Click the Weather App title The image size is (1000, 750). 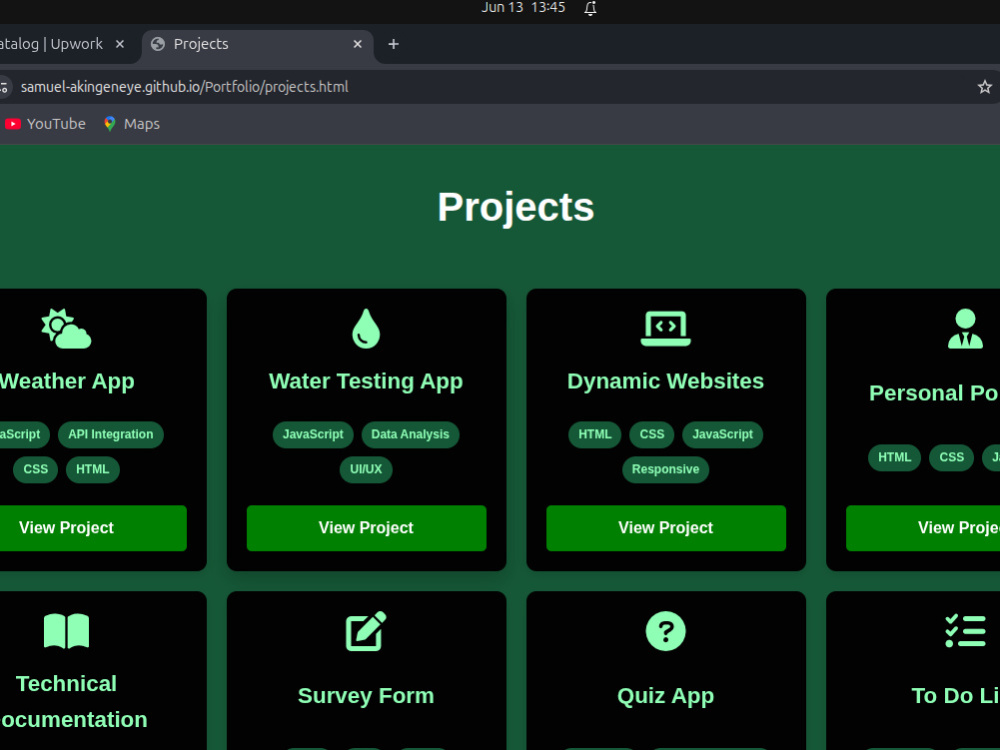tap(67, 381)
